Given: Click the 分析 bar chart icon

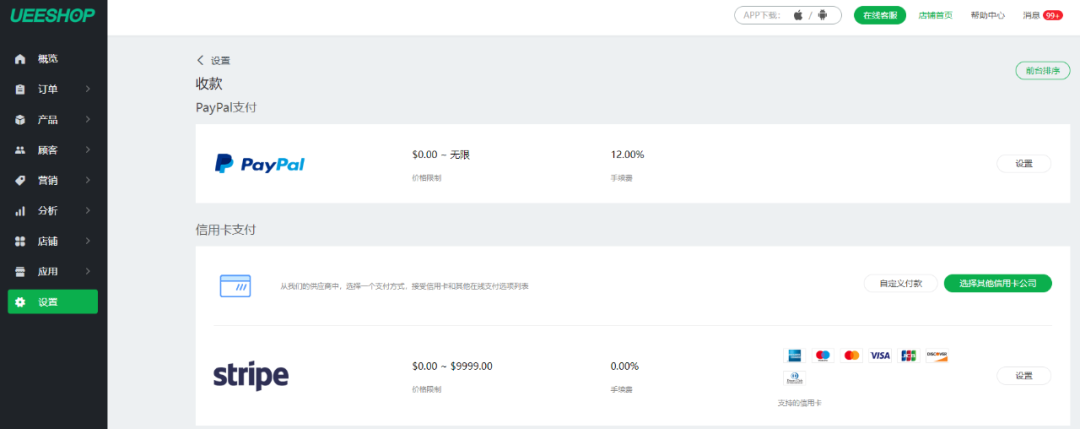Looking at the screenshot, I should coord(20,211).
